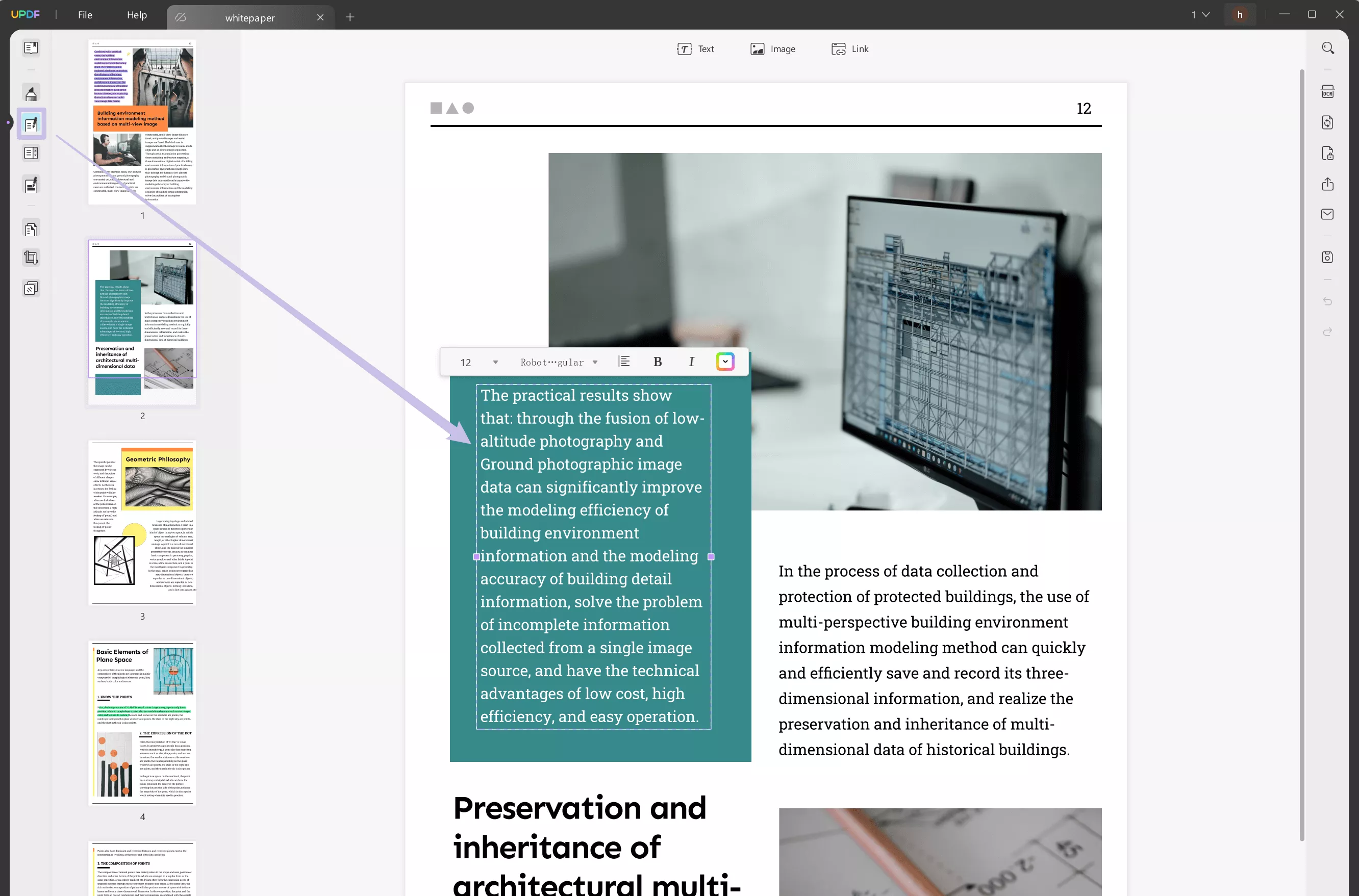The height and width of the screenshot is (896, 1359).
Task: Open the File menu
Action: 85,15
